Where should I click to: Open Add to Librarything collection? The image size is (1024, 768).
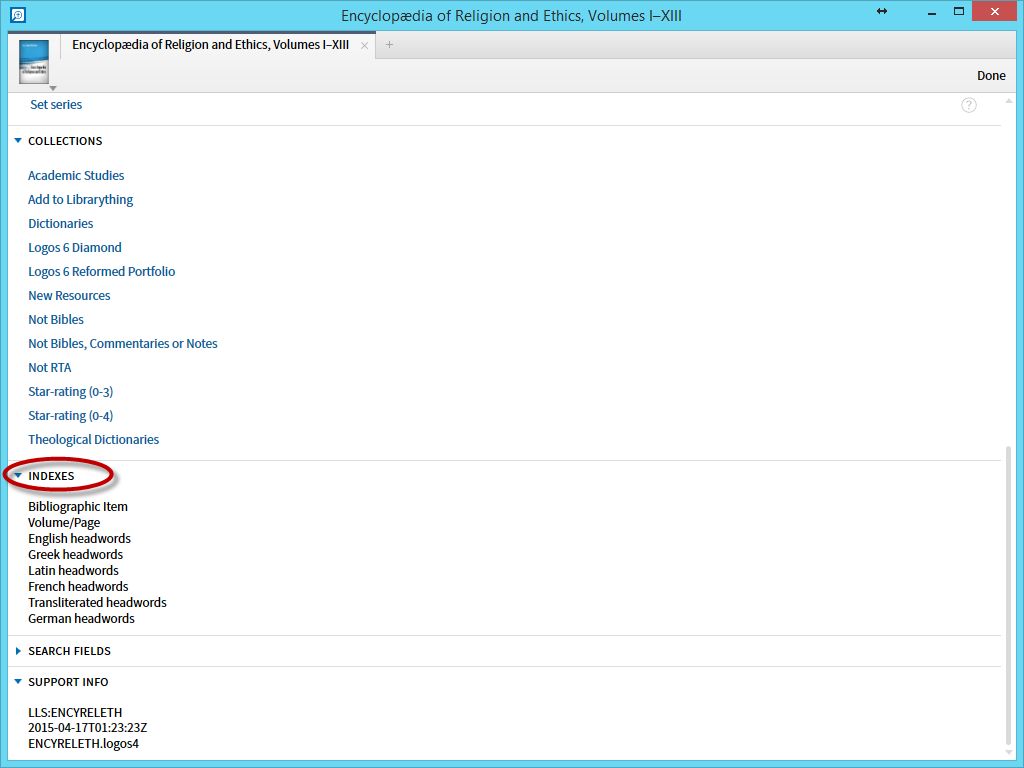click(x=80, y=200)
